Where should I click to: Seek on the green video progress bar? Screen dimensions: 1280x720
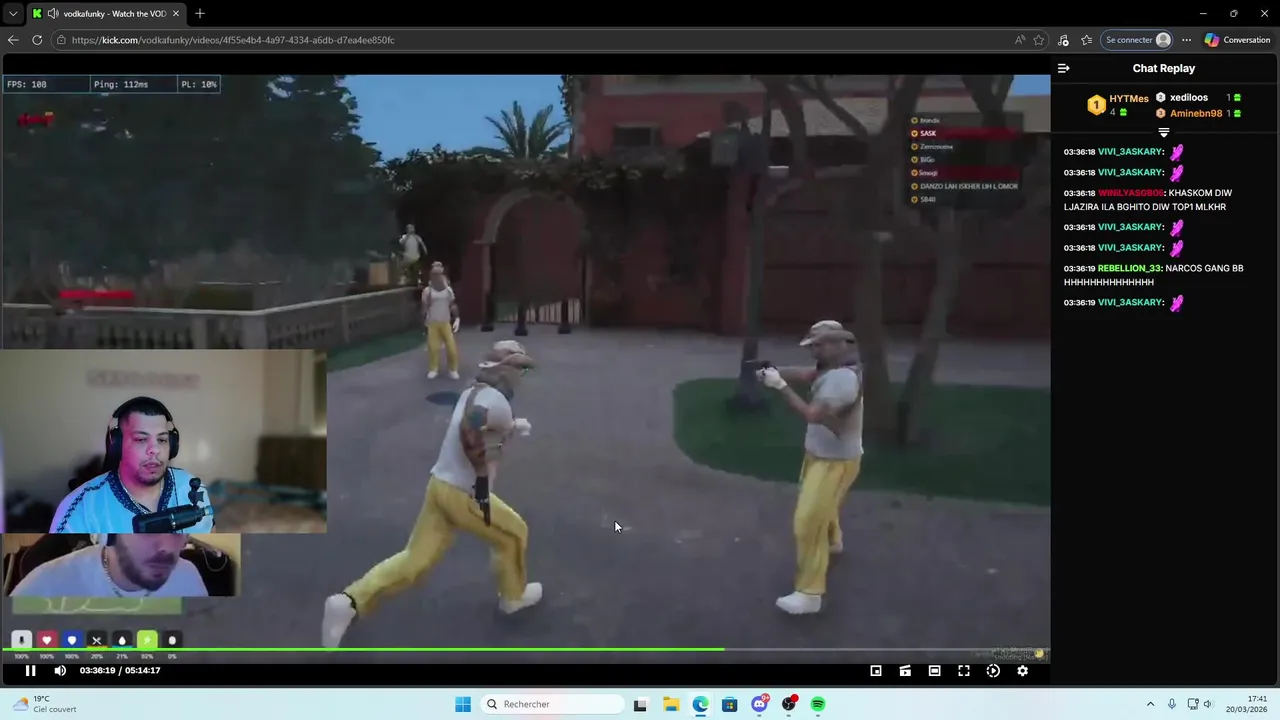525,650
